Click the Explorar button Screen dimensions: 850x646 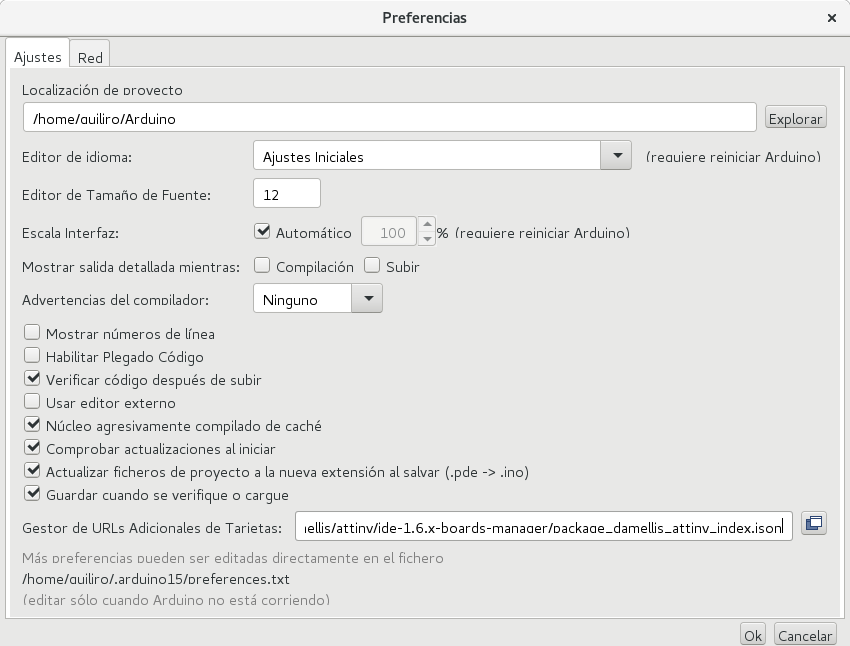(x=795, y=117)
